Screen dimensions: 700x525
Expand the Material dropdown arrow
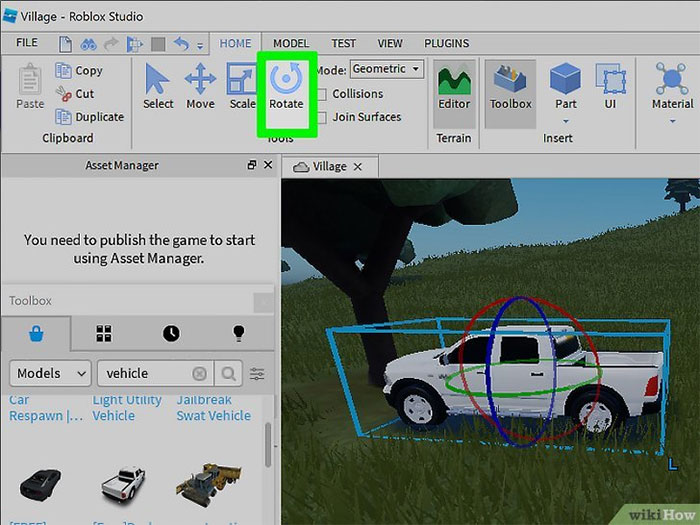click(x=672, y=122)
